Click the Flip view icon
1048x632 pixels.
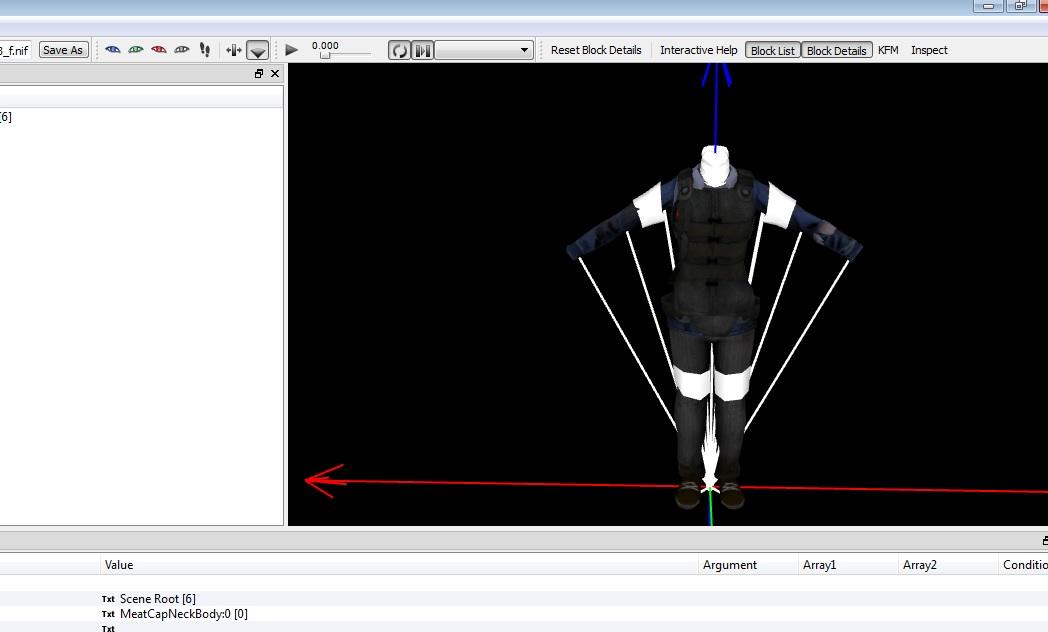click(233, 50)
